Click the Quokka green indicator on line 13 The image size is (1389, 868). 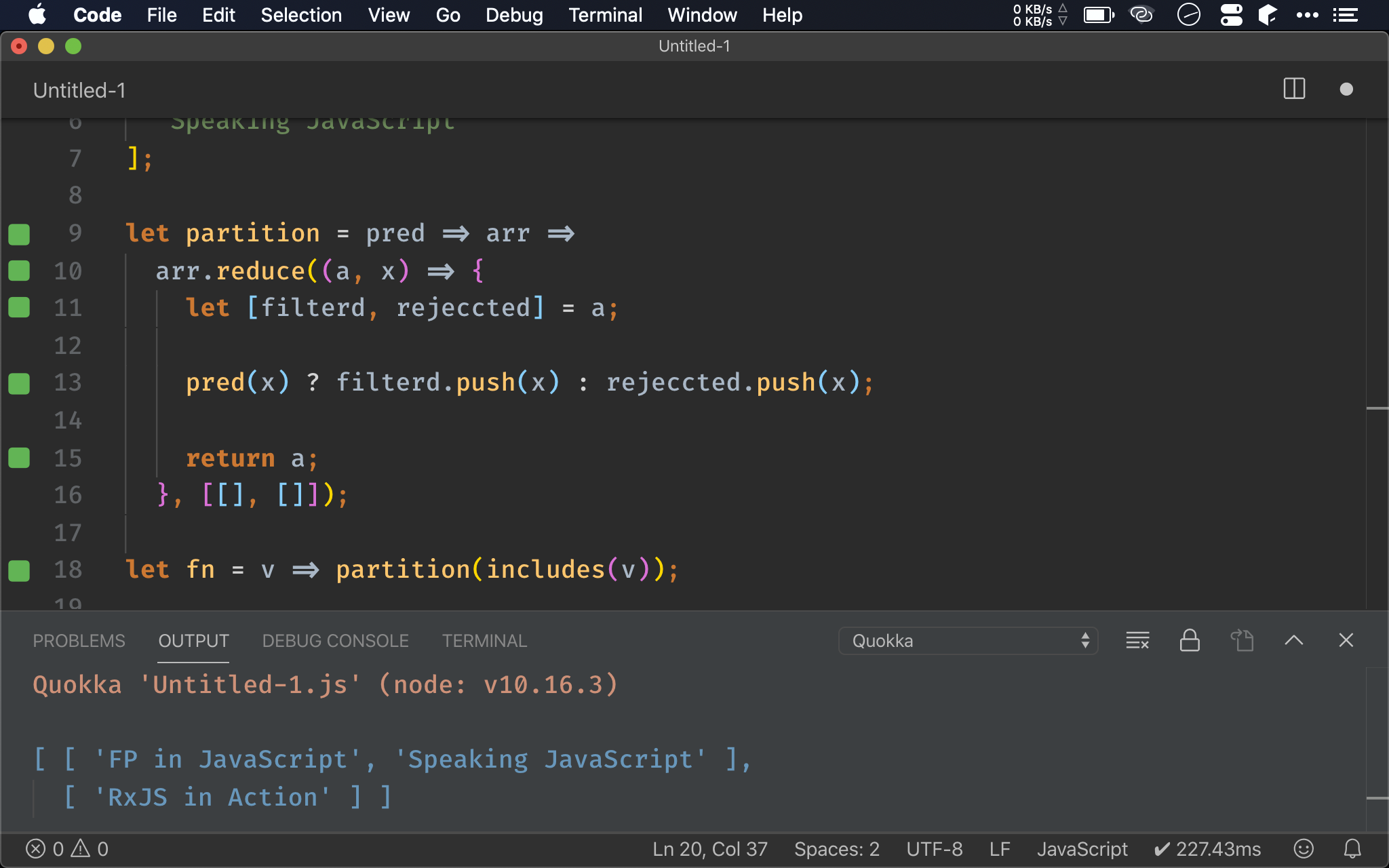(x=19, y=383)
